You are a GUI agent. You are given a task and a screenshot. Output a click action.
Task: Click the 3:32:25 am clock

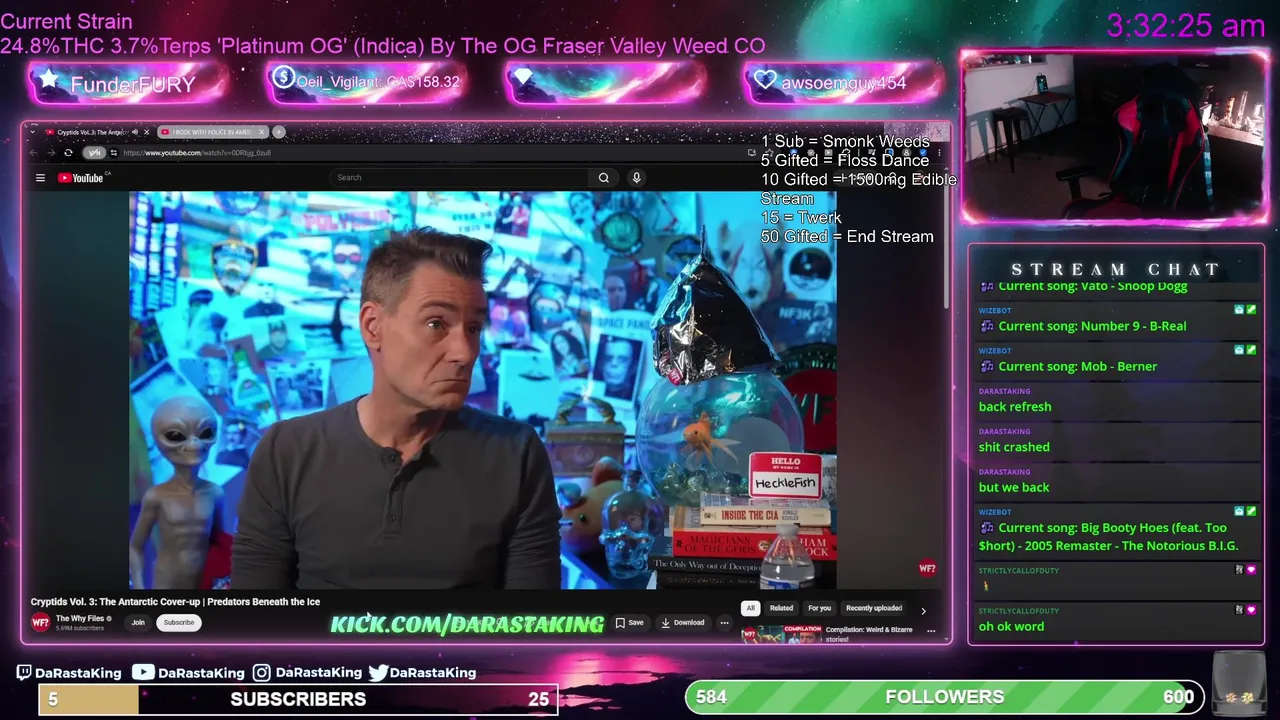pyautogui.click(x=1185, y=26)
